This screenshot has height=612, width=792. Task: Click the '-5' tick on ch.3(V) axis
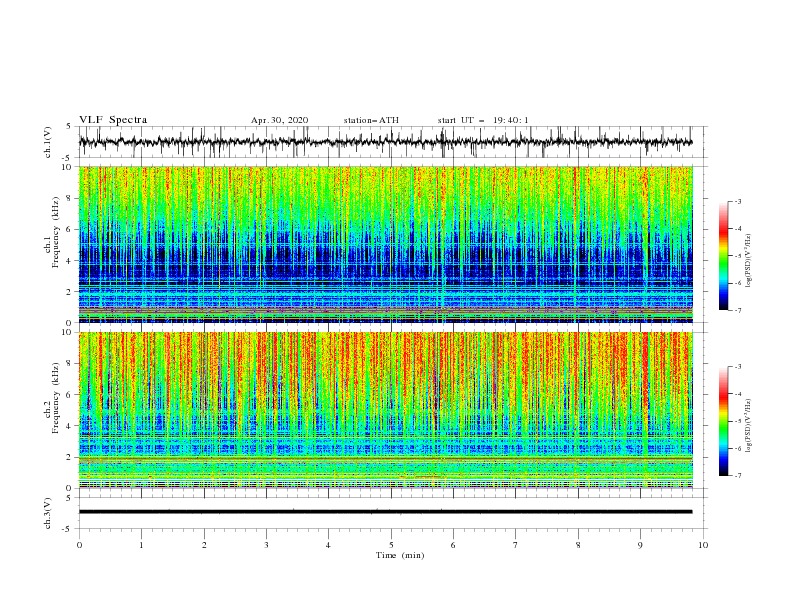[x=67, y=529]
